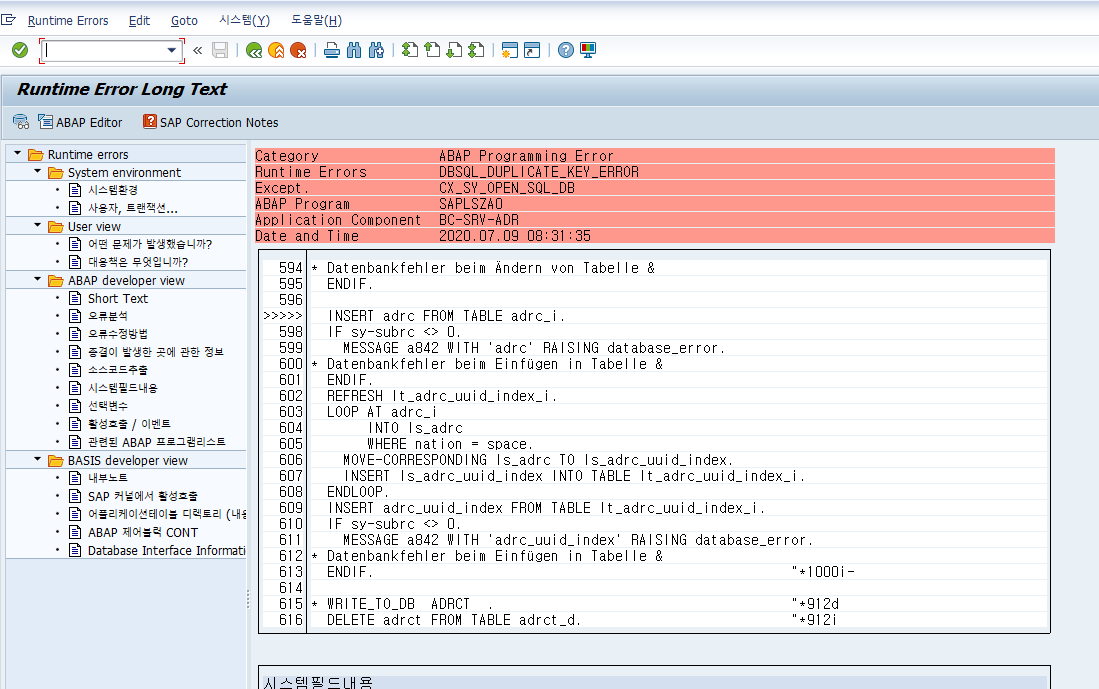Select the 오류수정방법 node
The image size is (1099, 689).
coord(118,334)
